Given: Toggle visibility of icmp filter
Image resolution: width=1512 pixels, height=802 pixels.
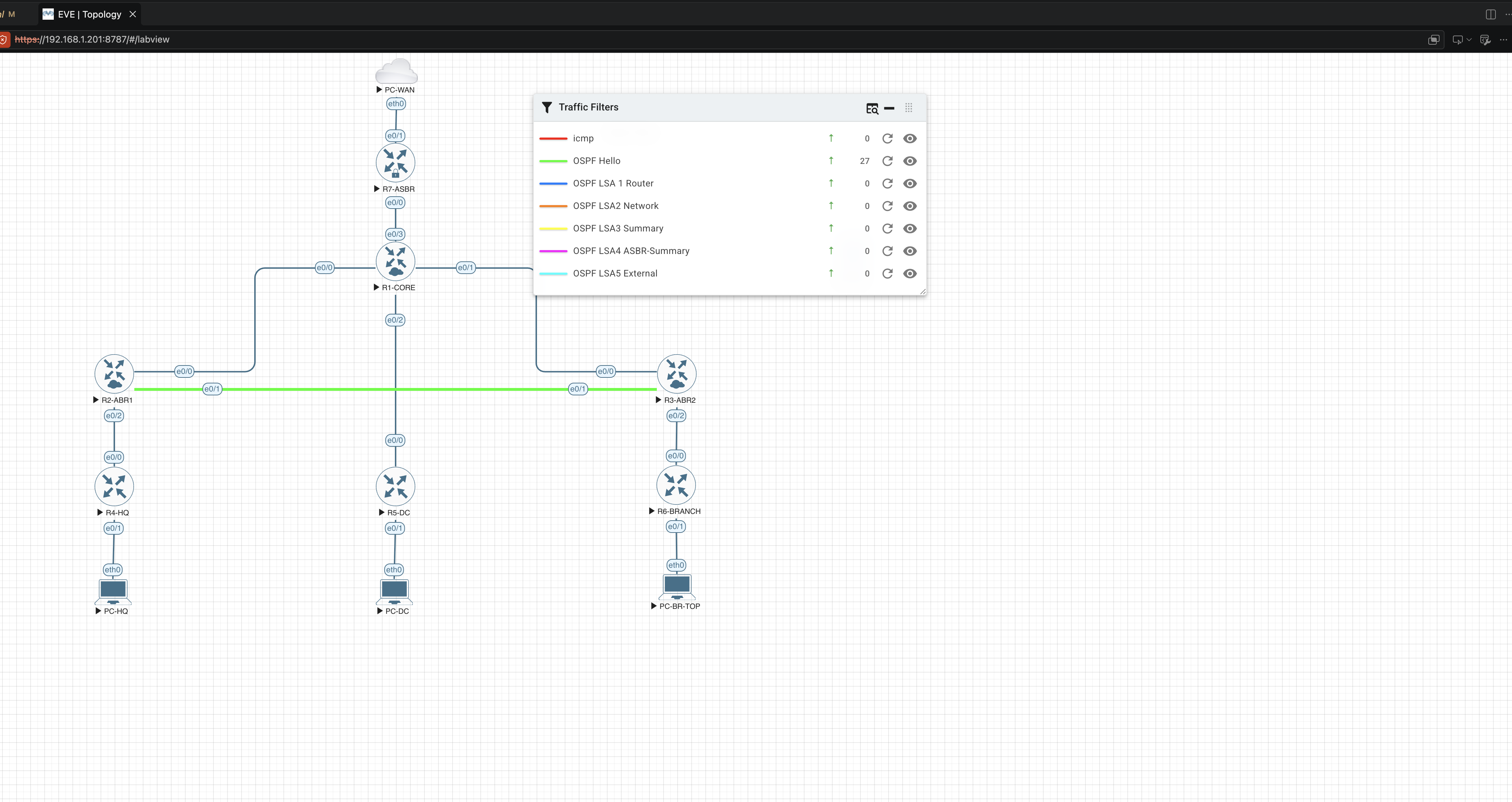Looking at the screenshot, I should coord(910,139).
